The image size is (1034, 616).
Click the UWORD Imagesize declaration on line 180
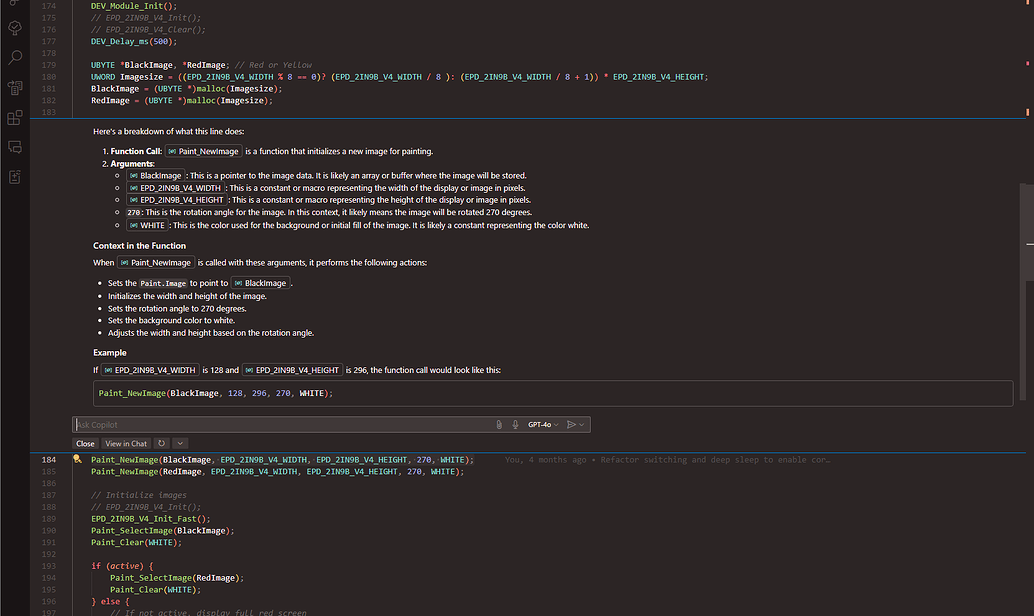399,77
